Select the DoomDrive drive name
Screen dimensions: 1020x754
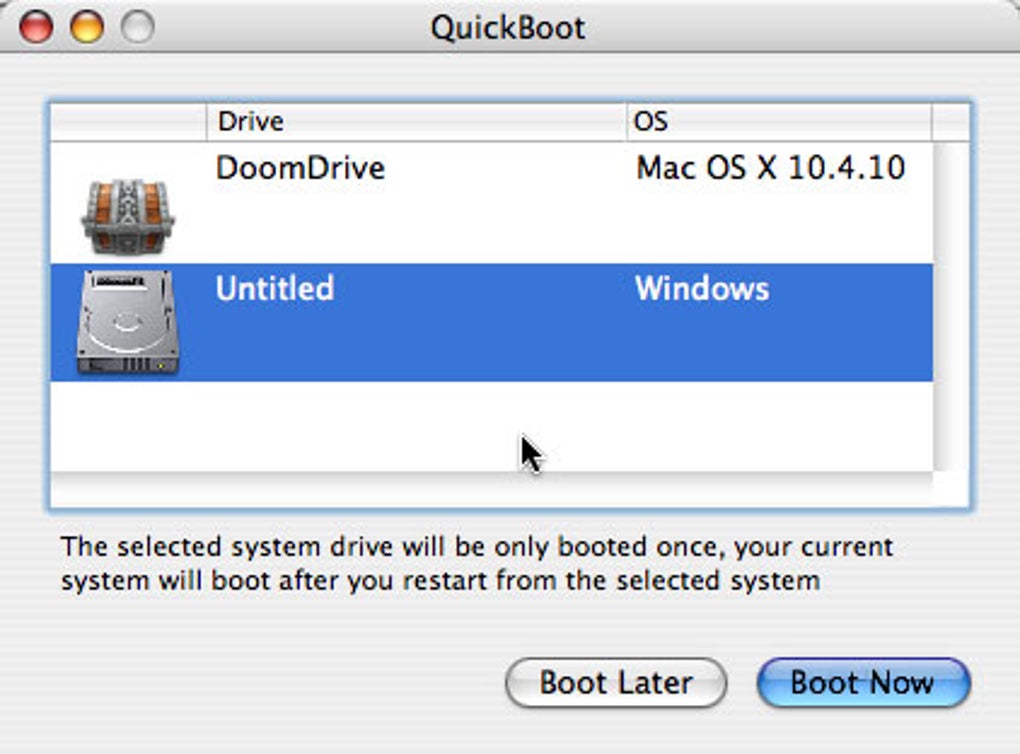(300, 168)
